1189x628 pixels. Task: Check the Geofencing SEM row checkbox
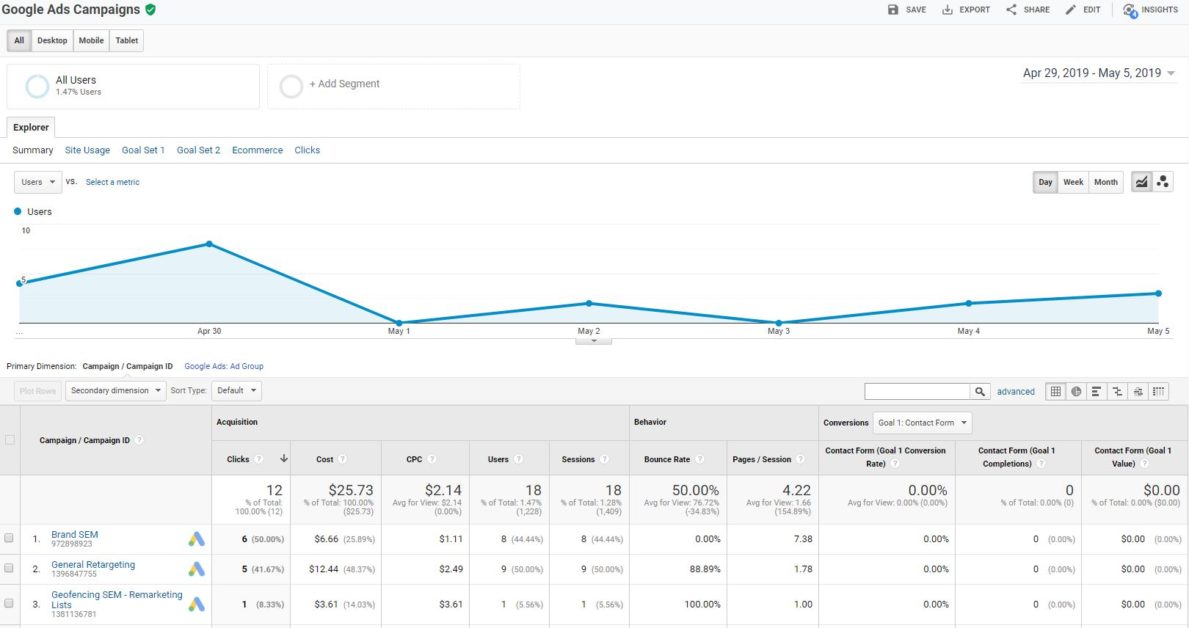point(9,604)
